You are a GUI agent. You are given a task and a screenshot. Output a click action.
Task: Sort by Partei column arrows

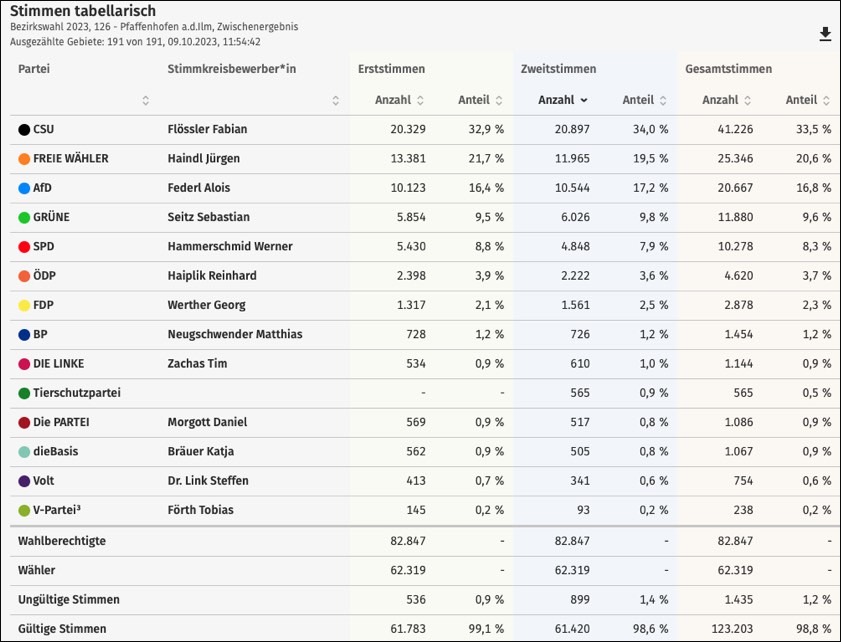point(146,100)
